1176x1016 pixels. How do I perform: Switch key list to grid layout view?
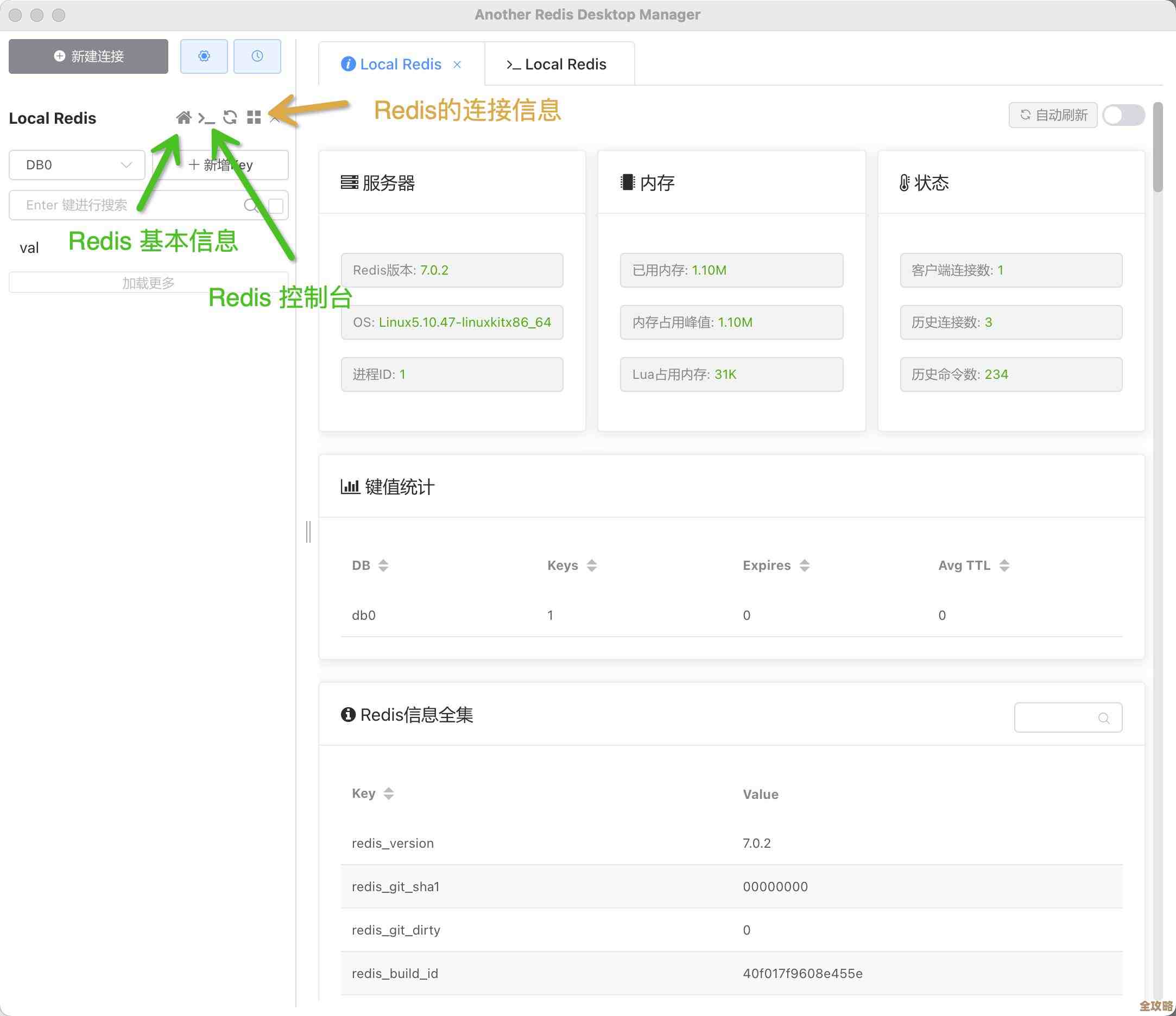tap(254, 117)
